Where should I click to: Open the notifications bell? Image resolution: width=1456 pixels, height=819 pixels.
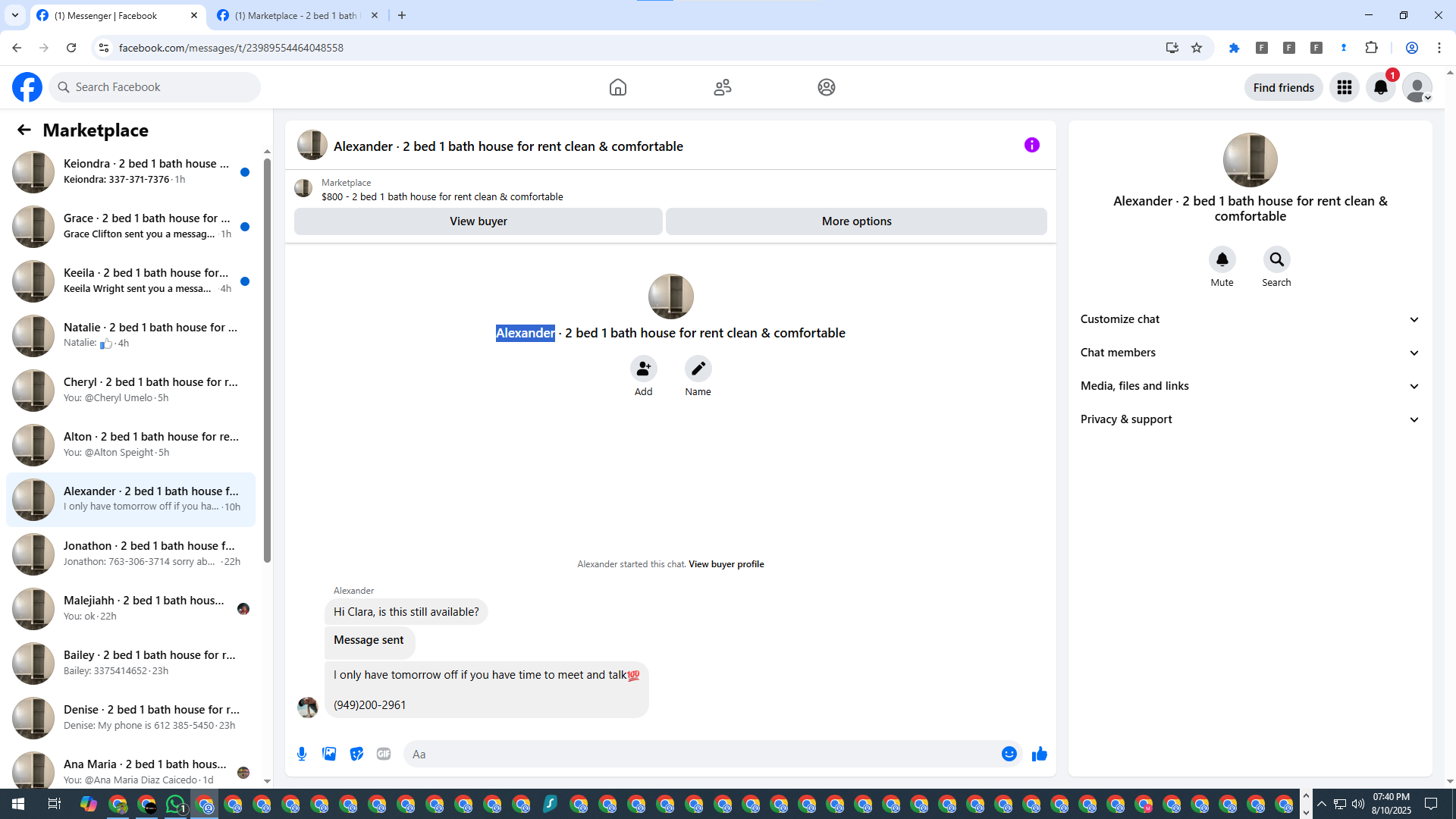tap(1380, 87)
